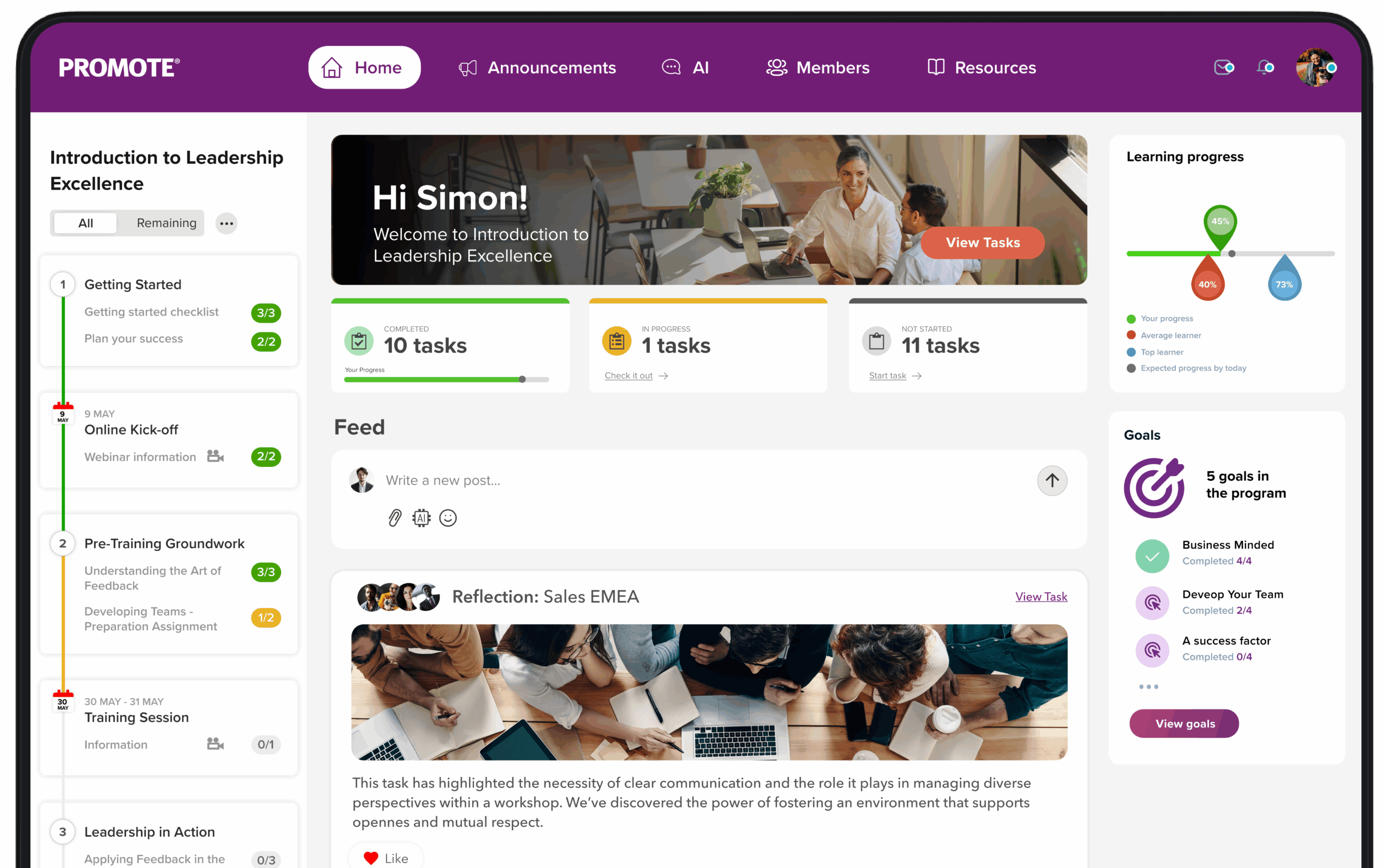The width and height of the screenshot is (1384, 868).
Task: Open the emoji smiley picker
Action: (448, 518)
